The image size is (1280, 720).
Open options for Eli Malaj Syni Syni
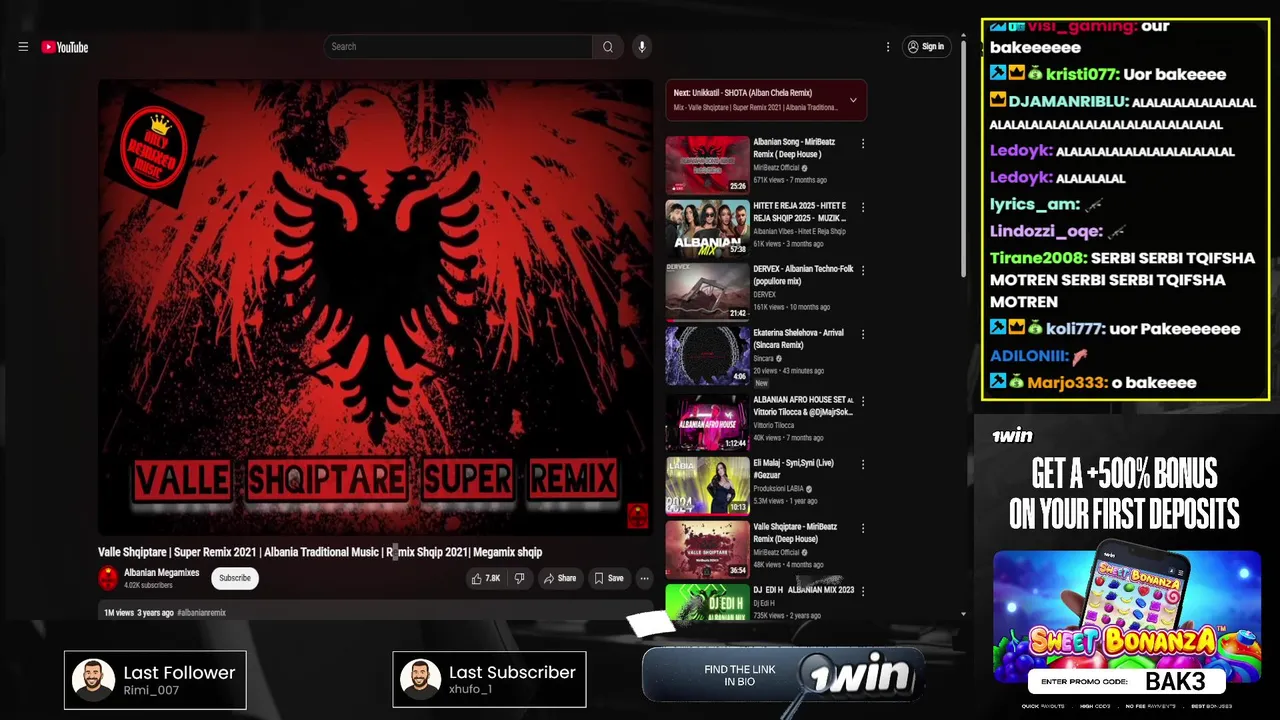[x=863, y=465]
